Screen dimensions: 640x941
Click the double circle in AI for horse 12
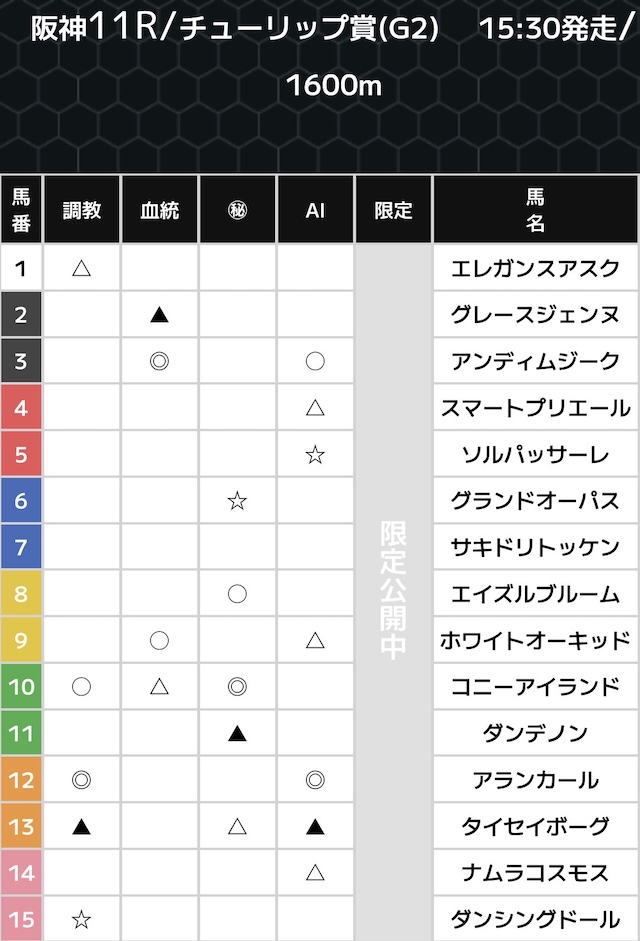(x=315, y=780)
